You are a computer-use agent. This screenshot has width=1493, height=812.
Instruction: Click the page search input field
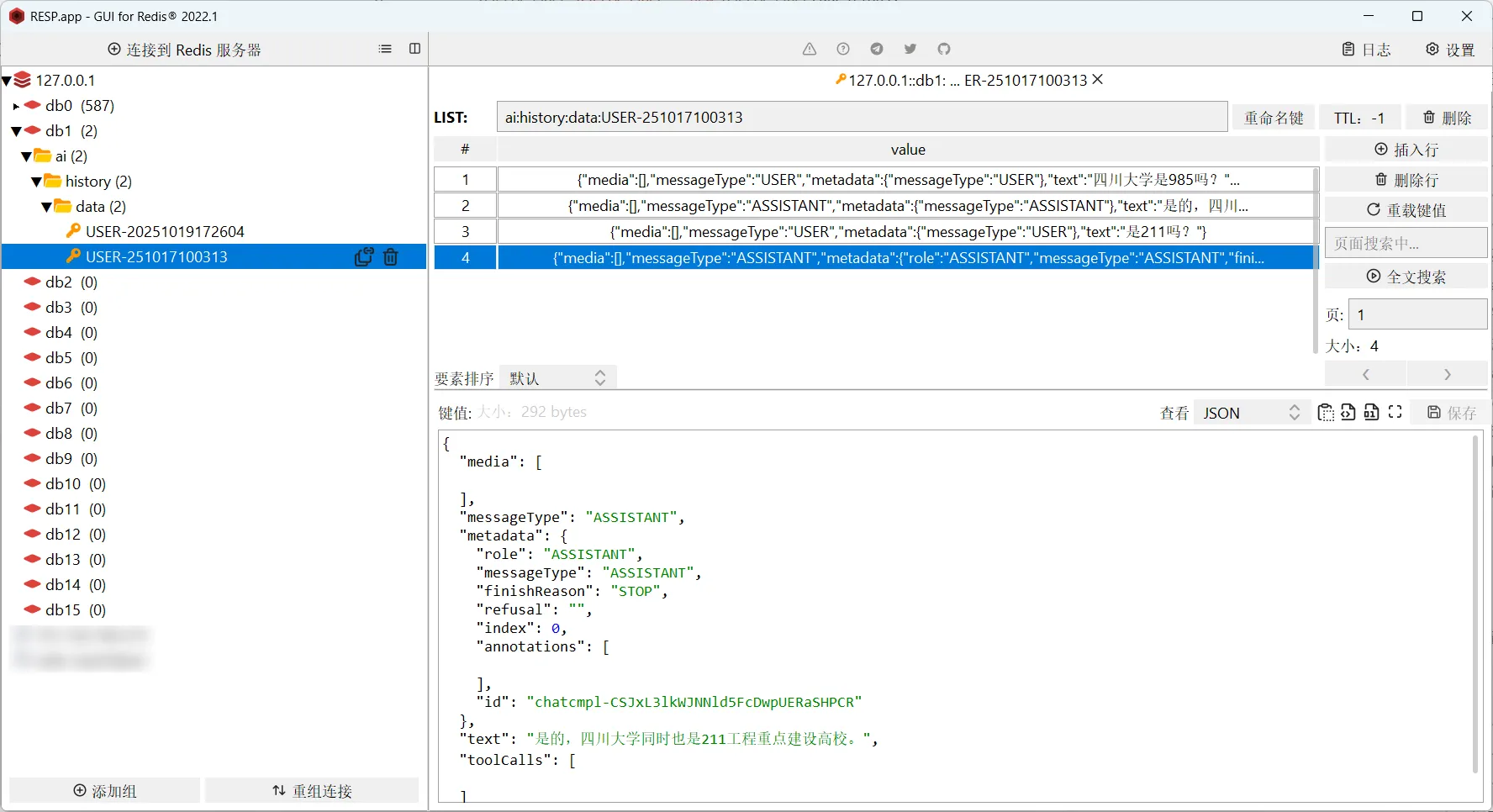point(1406,244)
